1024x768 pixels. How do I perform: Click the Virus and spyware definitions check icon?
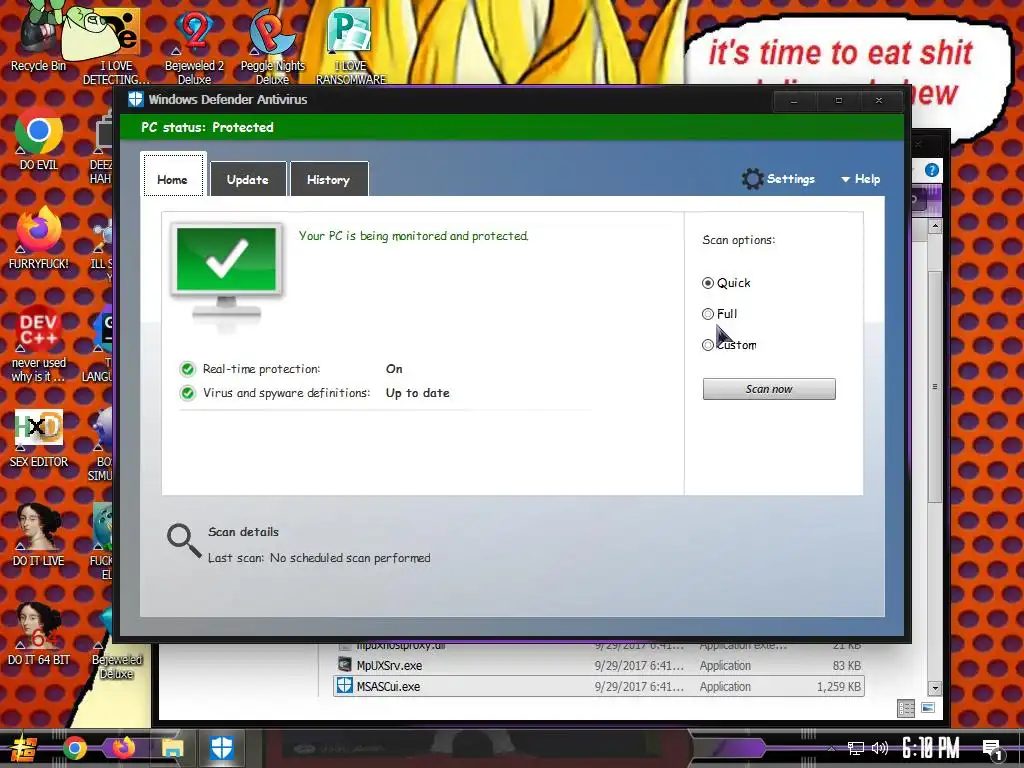pos(188,394)
